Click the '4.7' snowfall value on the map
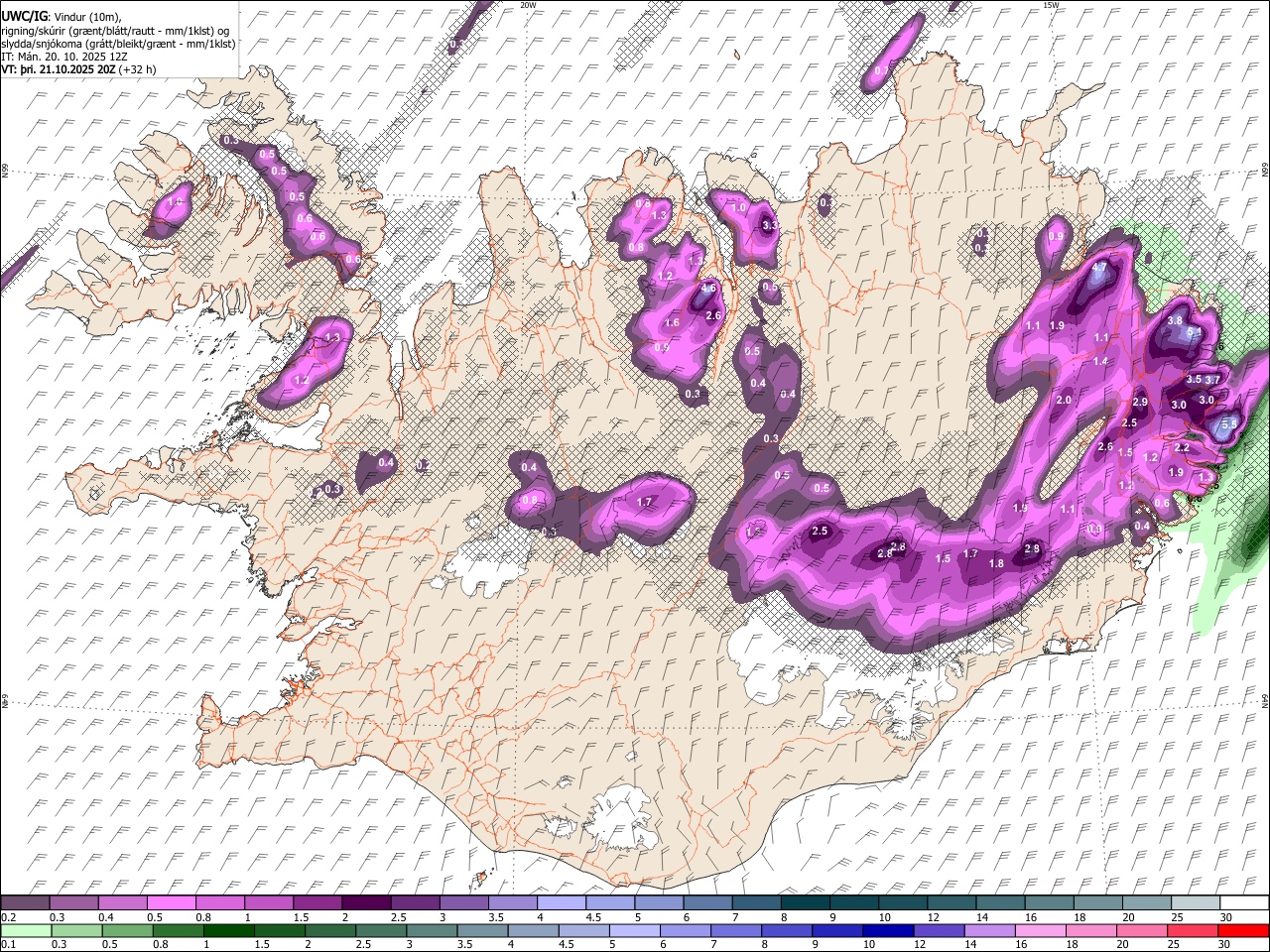This screenshot has width=1270, height=952. (x=1099, y=268)
